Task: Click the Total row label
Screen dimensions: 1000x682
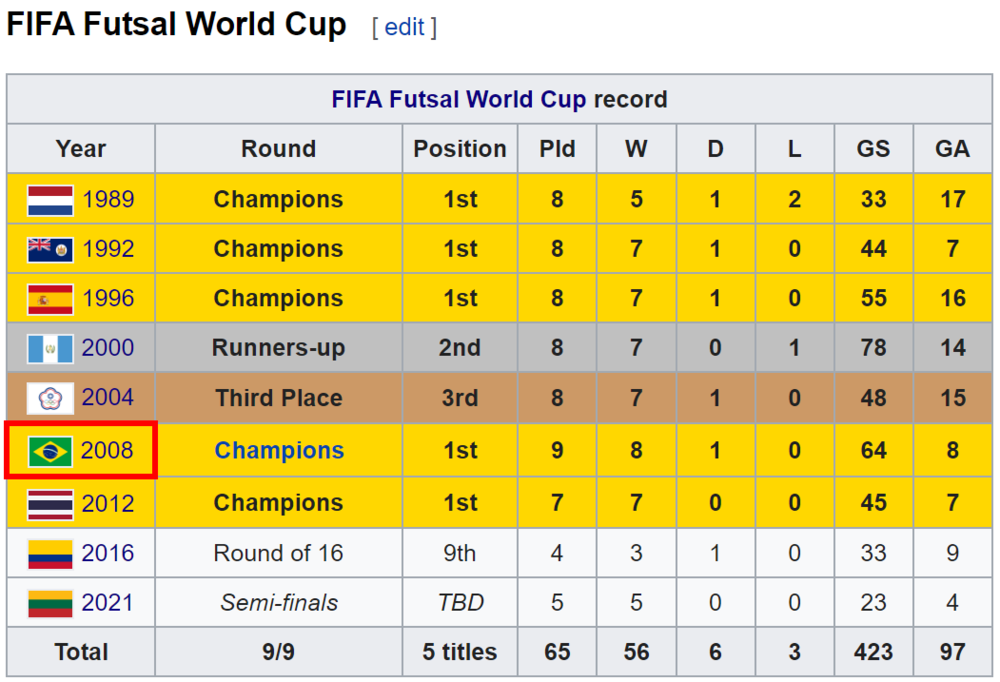Action: [x=81, y=652]
